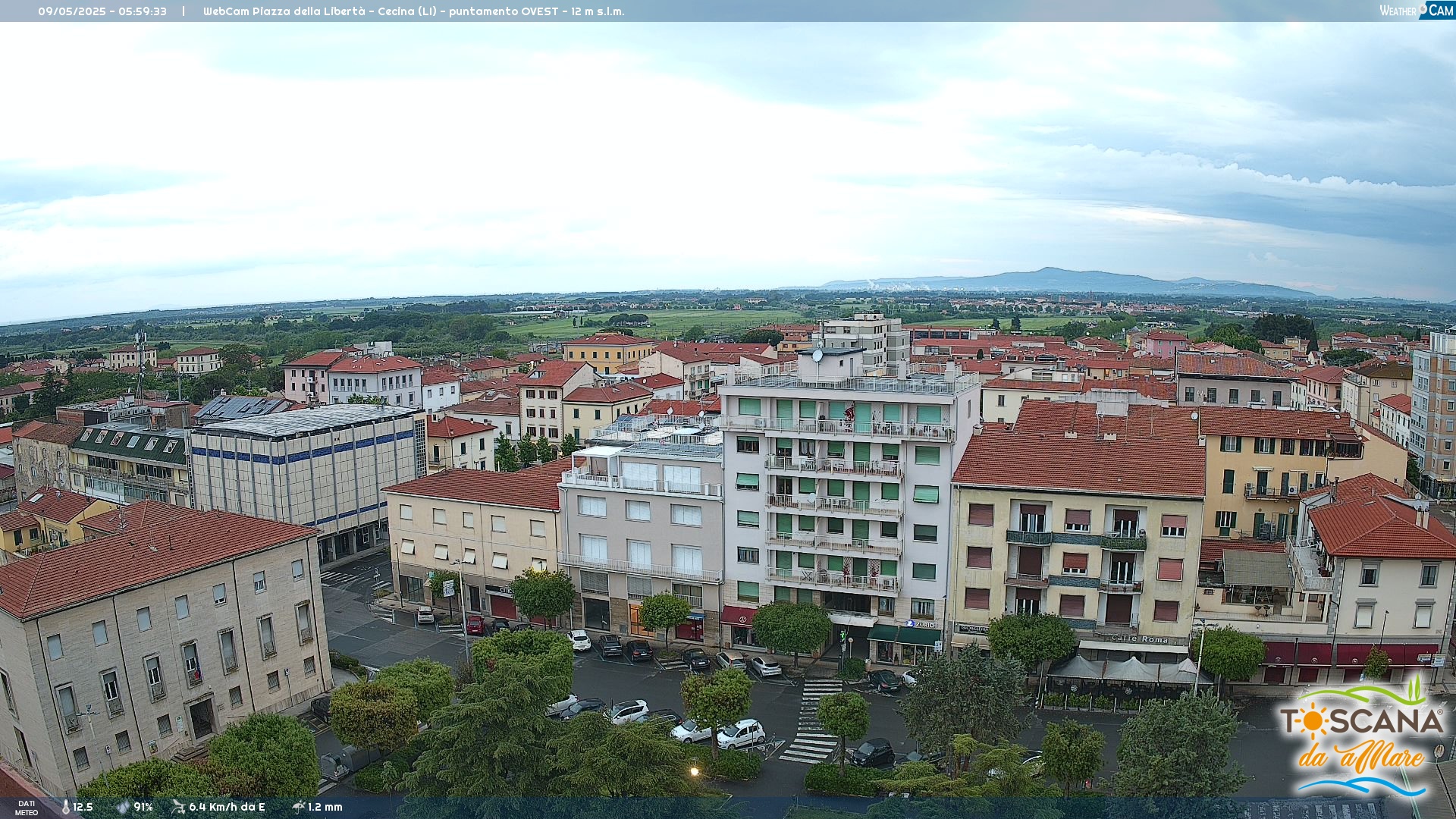The image size is (1456, 819).
Task: Select the DATI METEO label
Action: pos(27,808)
